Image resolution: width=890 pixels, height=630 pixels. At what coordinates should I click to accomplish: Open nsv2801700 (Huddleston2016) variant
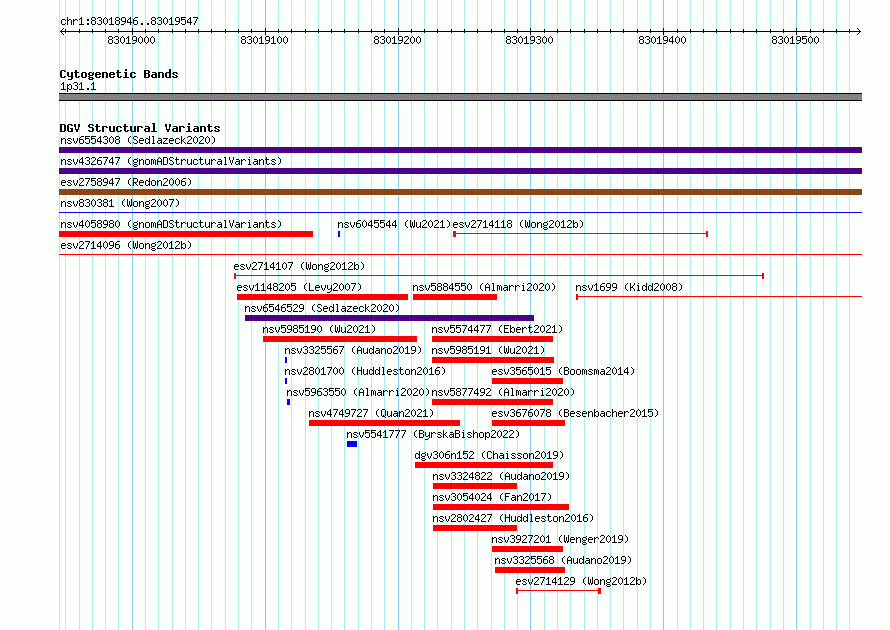click(x=365, y=371)
